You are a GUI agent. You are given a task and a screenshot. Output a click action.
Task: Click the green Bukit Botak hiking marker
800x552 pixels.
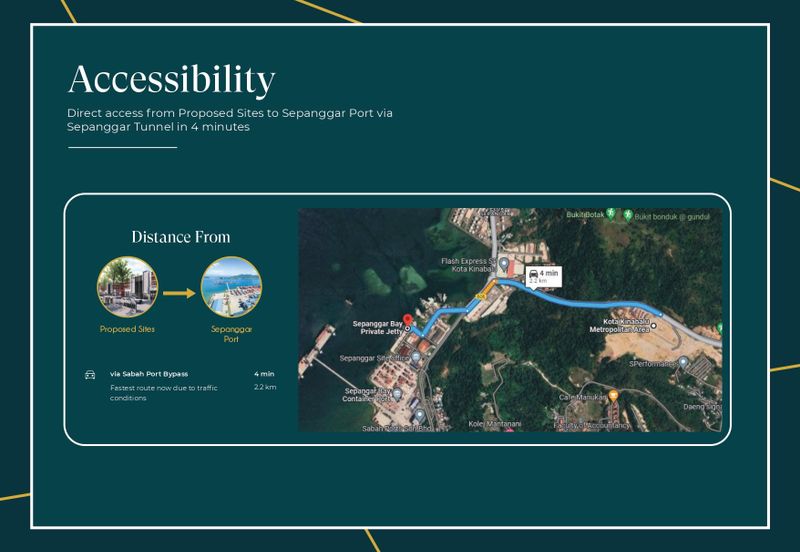click(611, 214)
